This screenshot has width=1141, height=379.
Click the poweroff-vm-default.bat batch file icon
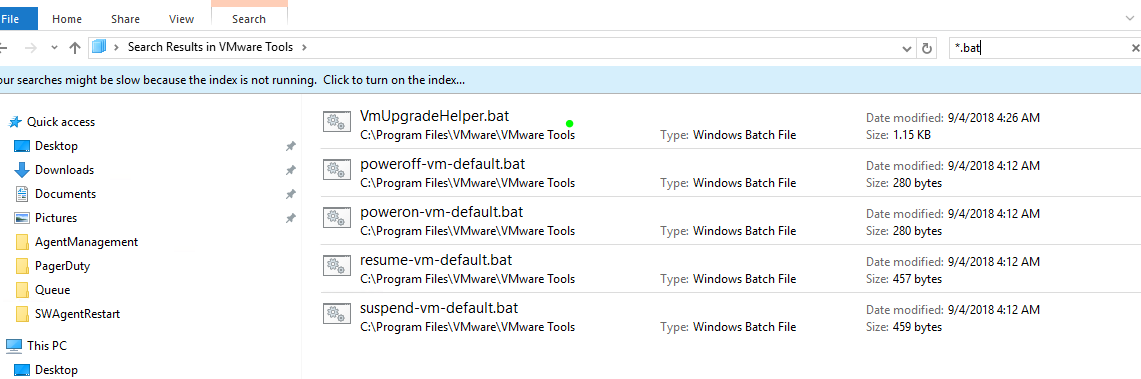337,170
